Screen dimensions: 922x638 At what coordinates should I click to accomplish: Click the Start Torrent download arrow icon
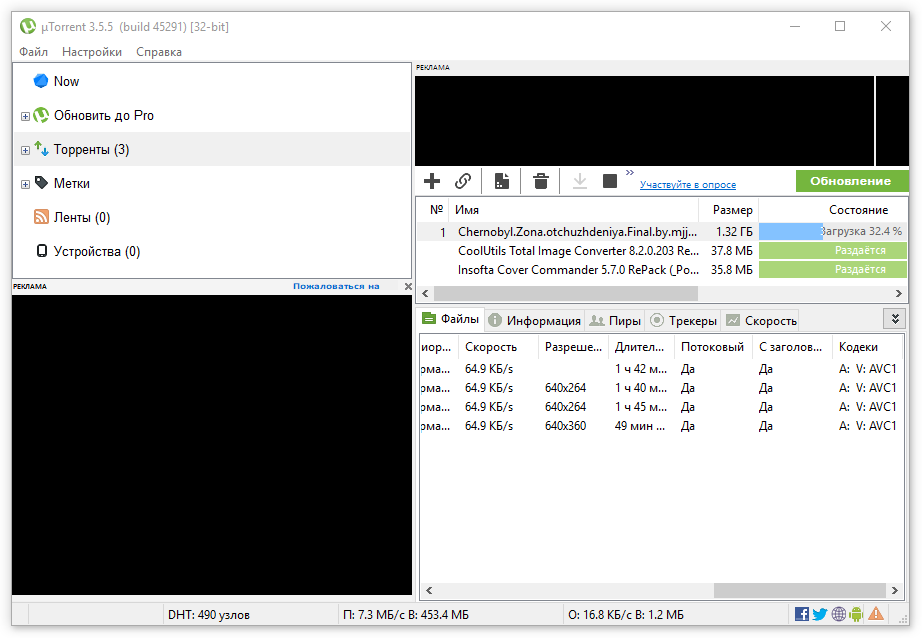pos(580,181)
